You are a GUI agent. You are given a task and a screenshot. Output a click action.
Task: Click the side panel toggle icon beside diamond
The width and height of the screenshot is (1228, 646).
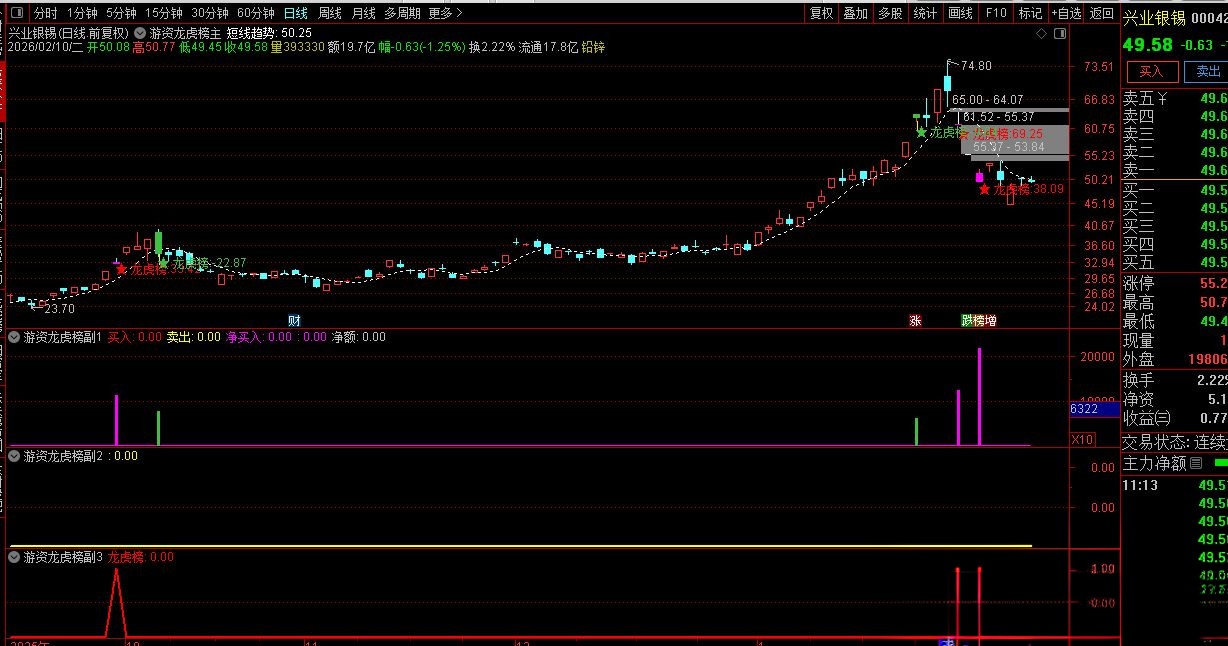tap(1058, 33)
